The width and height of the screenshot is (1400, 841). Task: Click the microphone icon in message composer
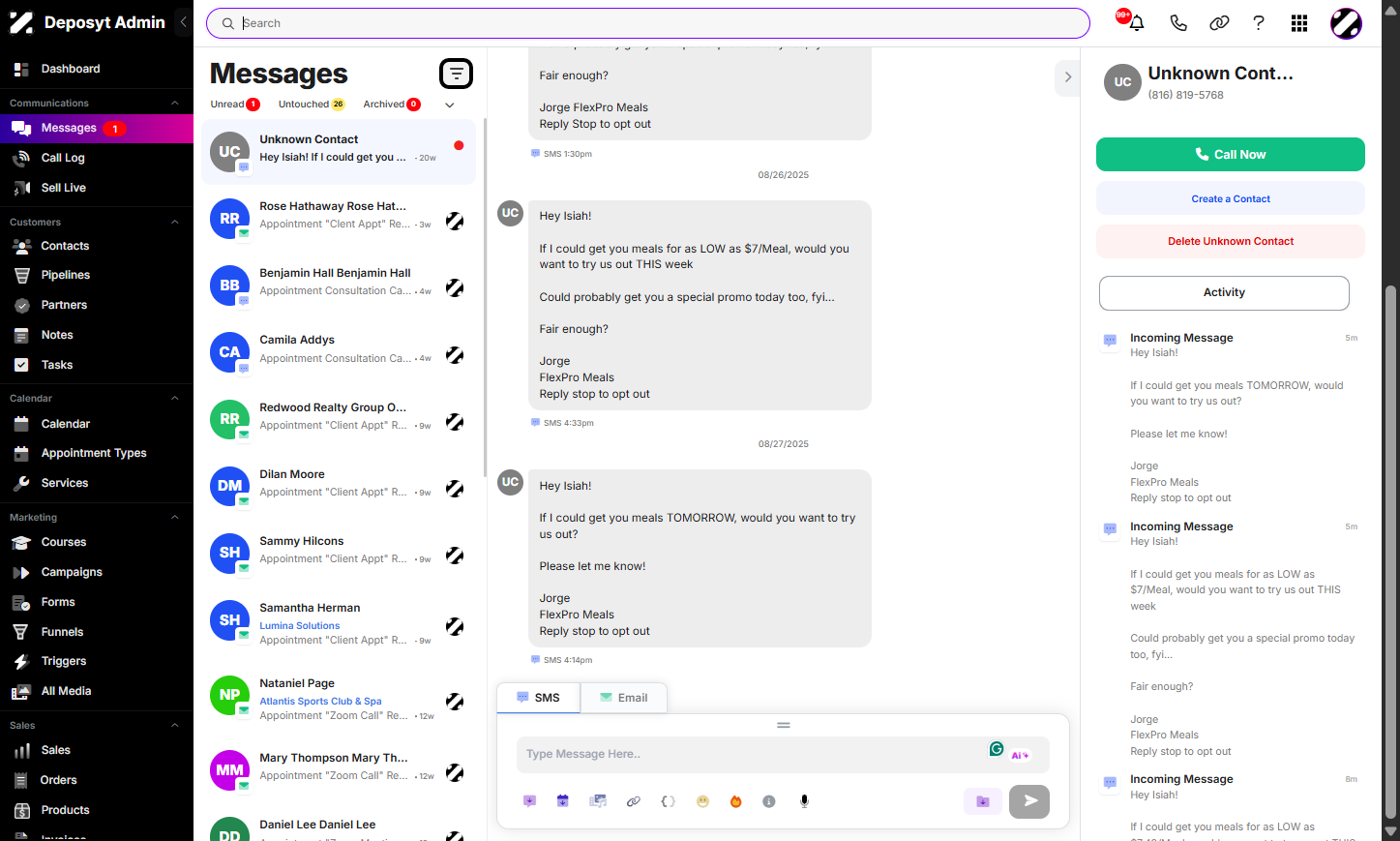click(x=804, y=801)
